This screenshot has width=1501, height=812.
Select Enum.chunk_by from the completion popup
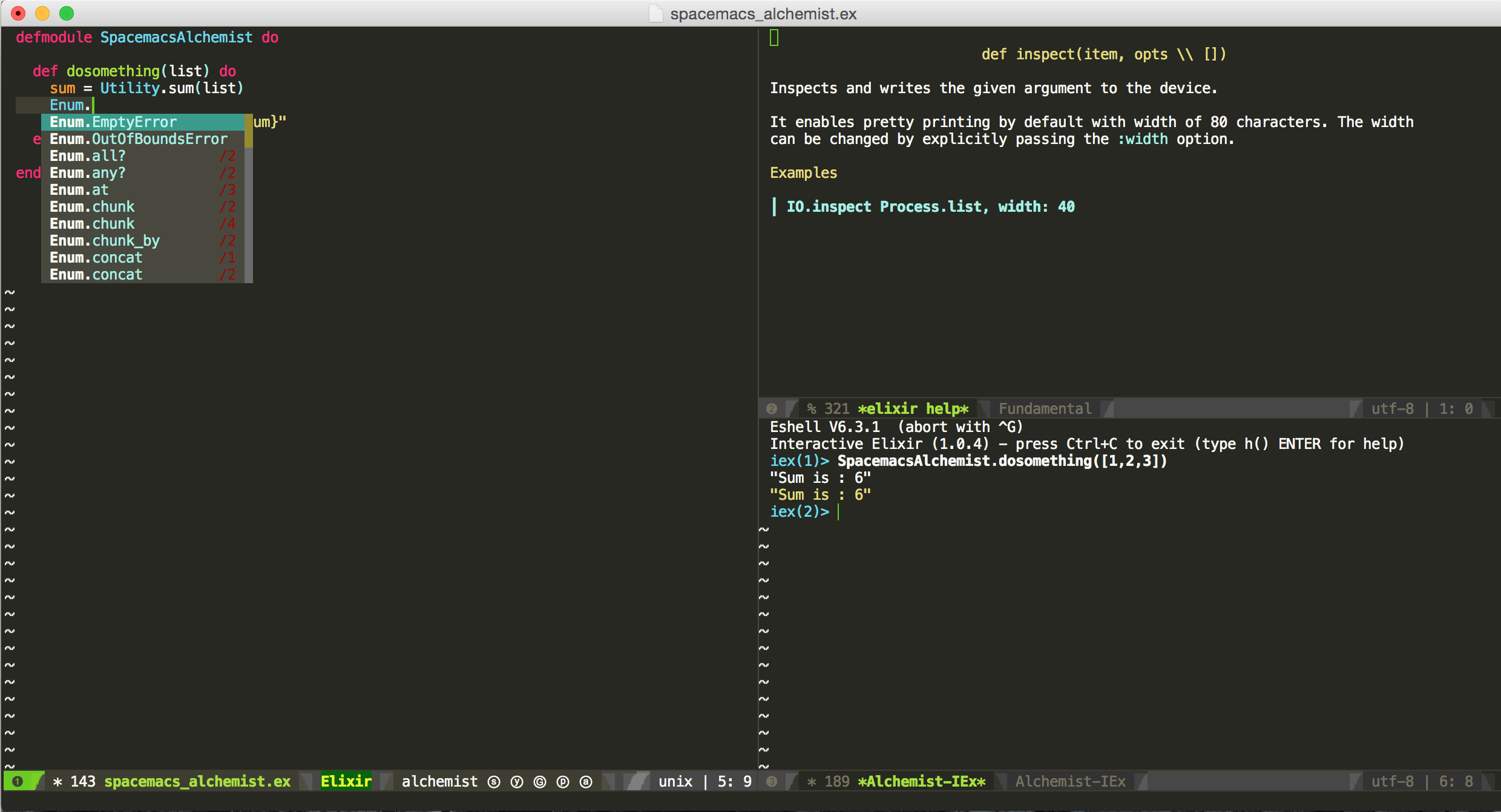pos(104,240)
